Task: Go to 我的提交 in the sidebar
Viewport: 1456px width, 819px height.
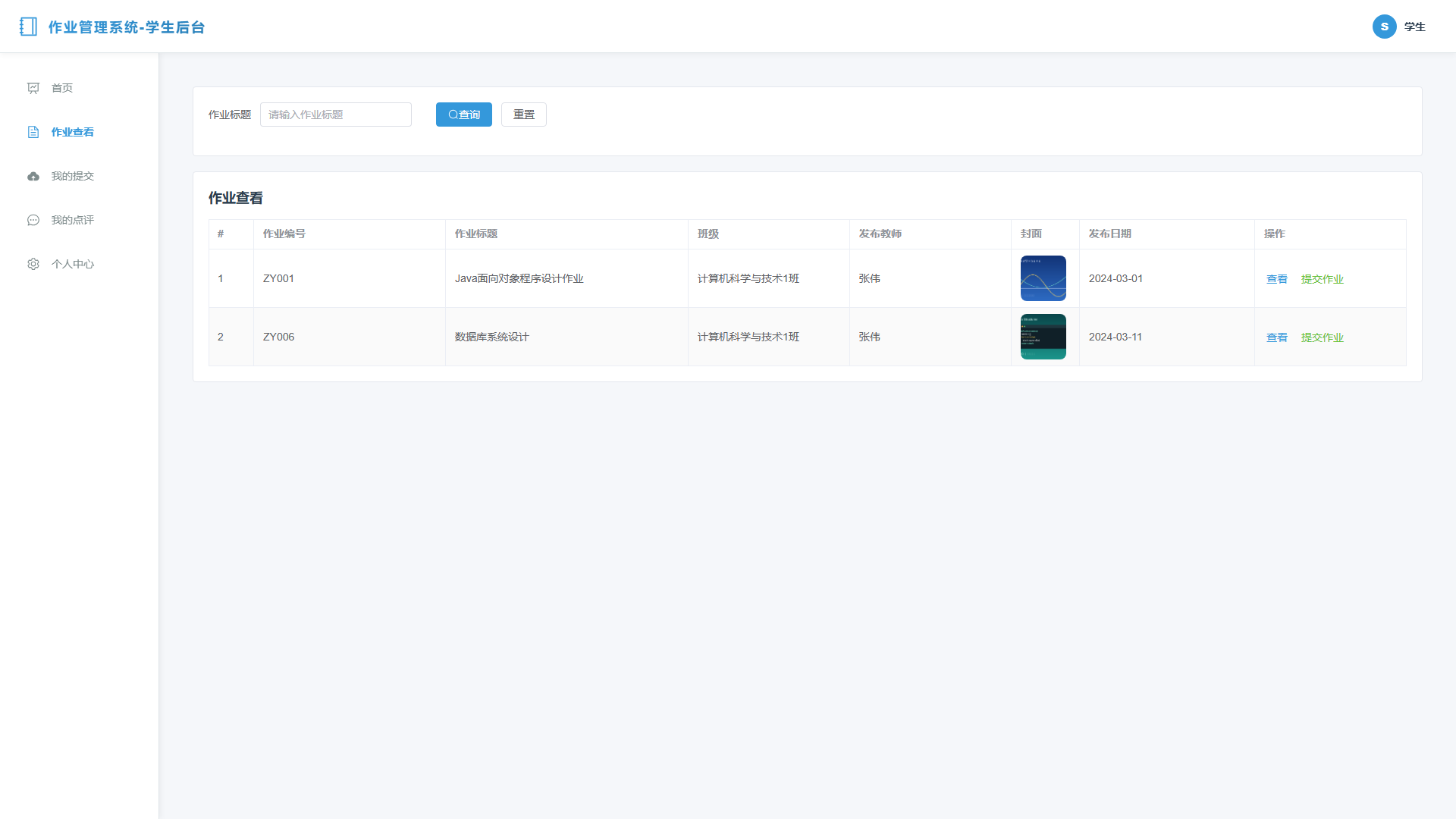Action: (x=80, y=176)
